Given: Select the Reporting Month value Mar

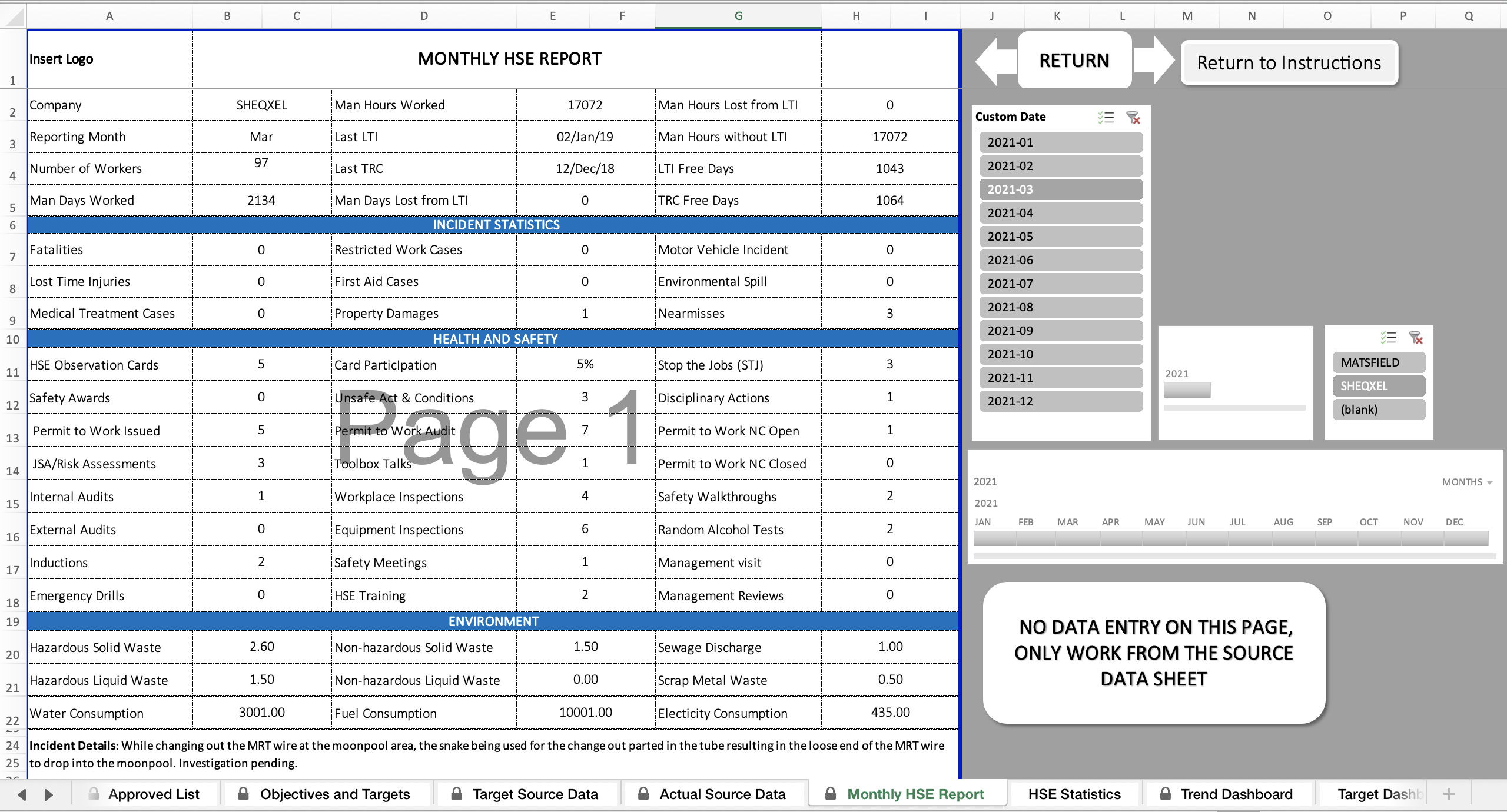Looking at the screenshot, I should [261, 137].
